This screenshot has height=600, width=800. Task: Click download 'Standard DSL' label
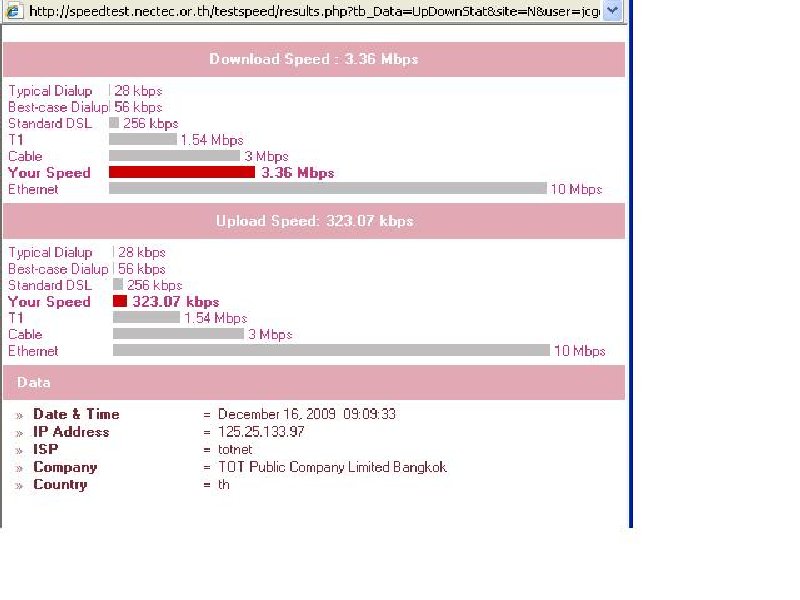tap(50, 123)
